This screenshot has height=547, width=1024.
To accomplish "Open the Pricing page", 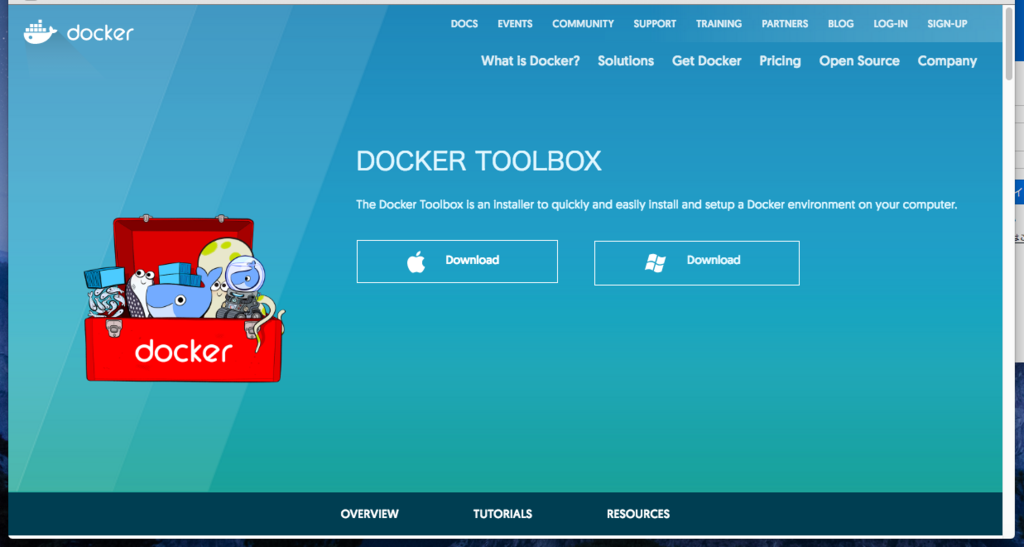I will [780, 61].
